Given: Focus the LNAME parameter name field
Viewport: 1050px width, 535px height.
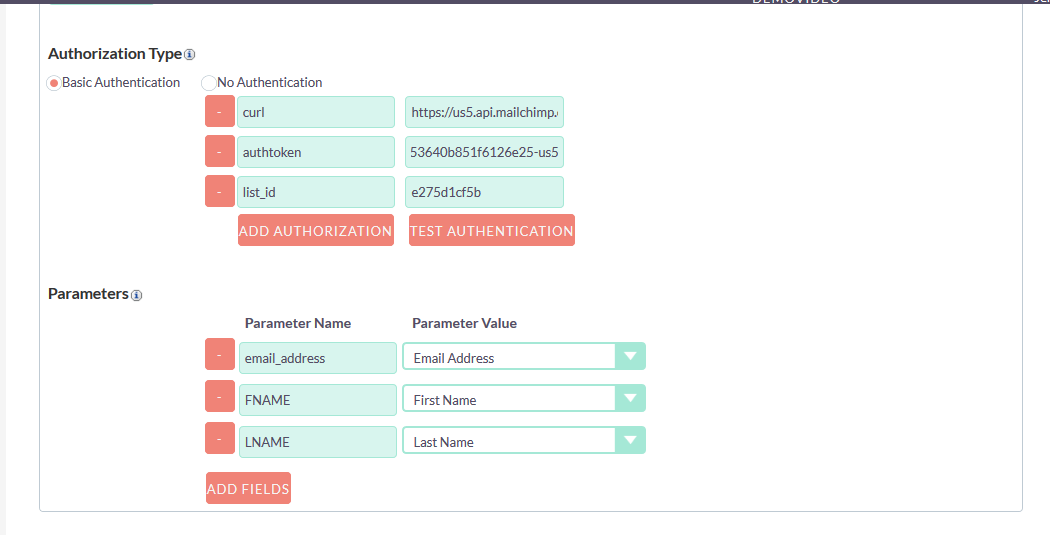Looking at the screenshot, I should coord(318,442).
